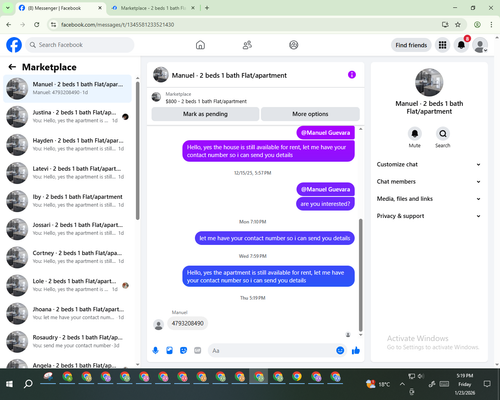Open the emoji picker in message box
This screenshot has height=400, width=500.
pos(340,350)
